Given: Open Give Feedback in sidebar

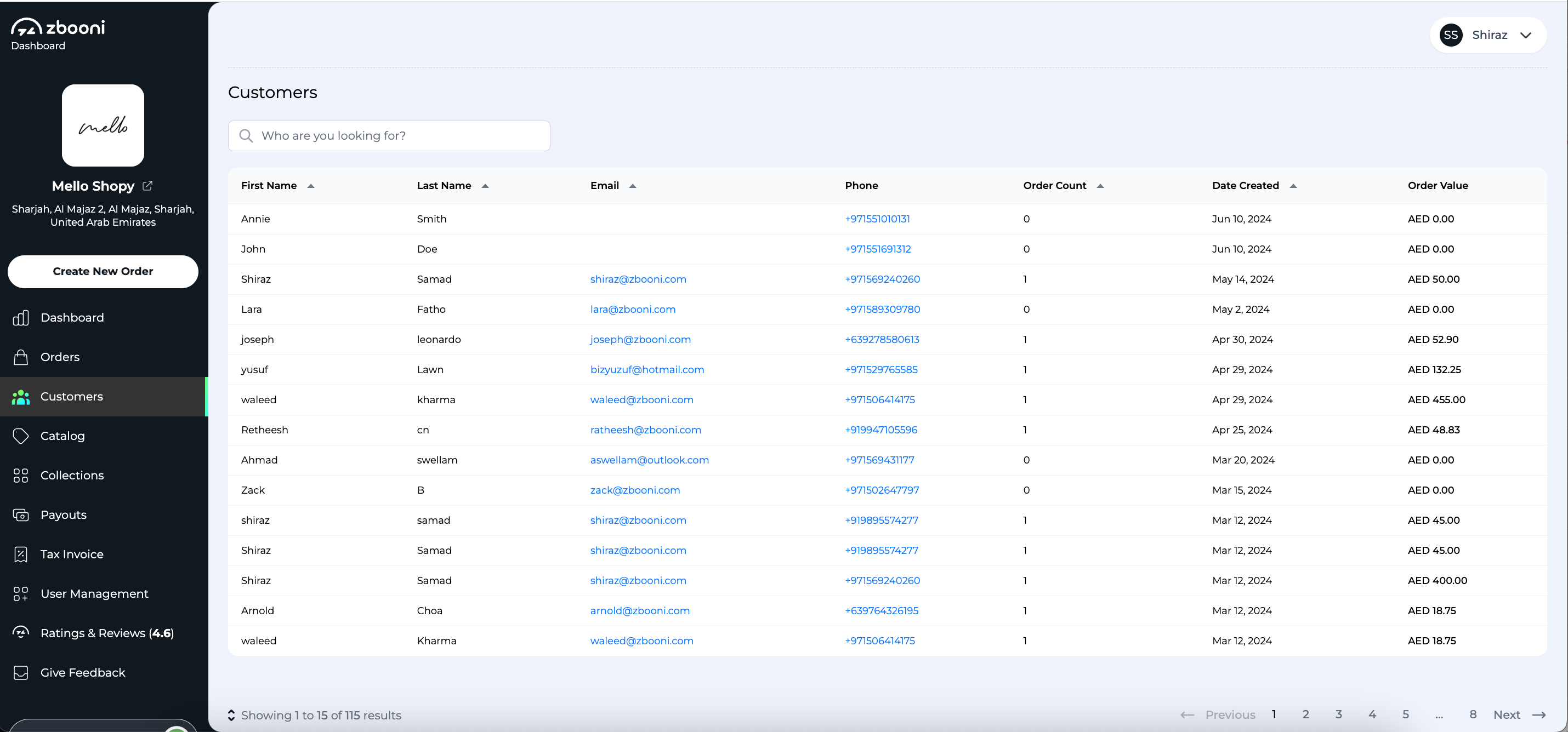Looking at the screenshot, I should tap(83, 672).
